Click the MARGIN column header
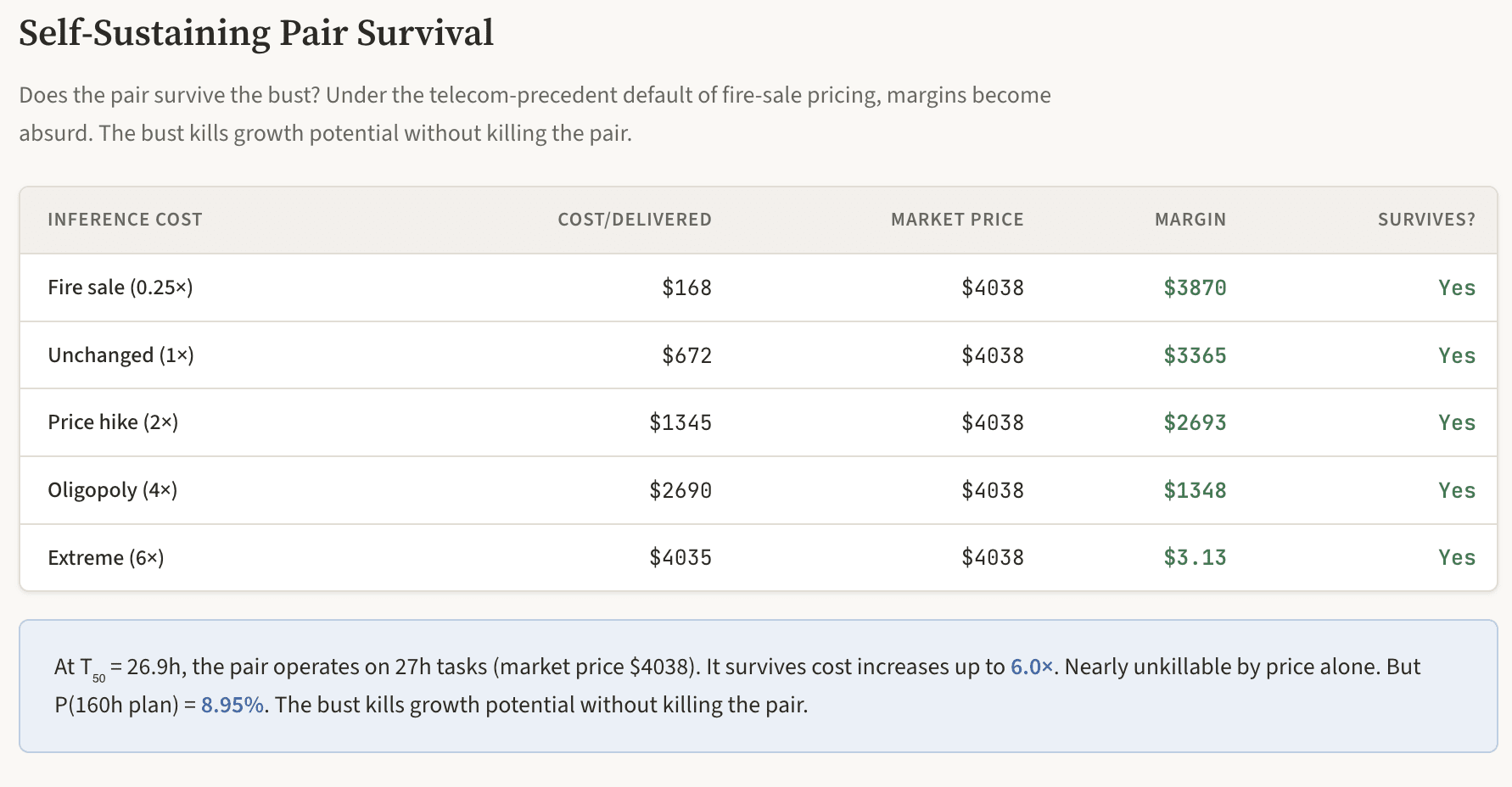 point(1190,220)
